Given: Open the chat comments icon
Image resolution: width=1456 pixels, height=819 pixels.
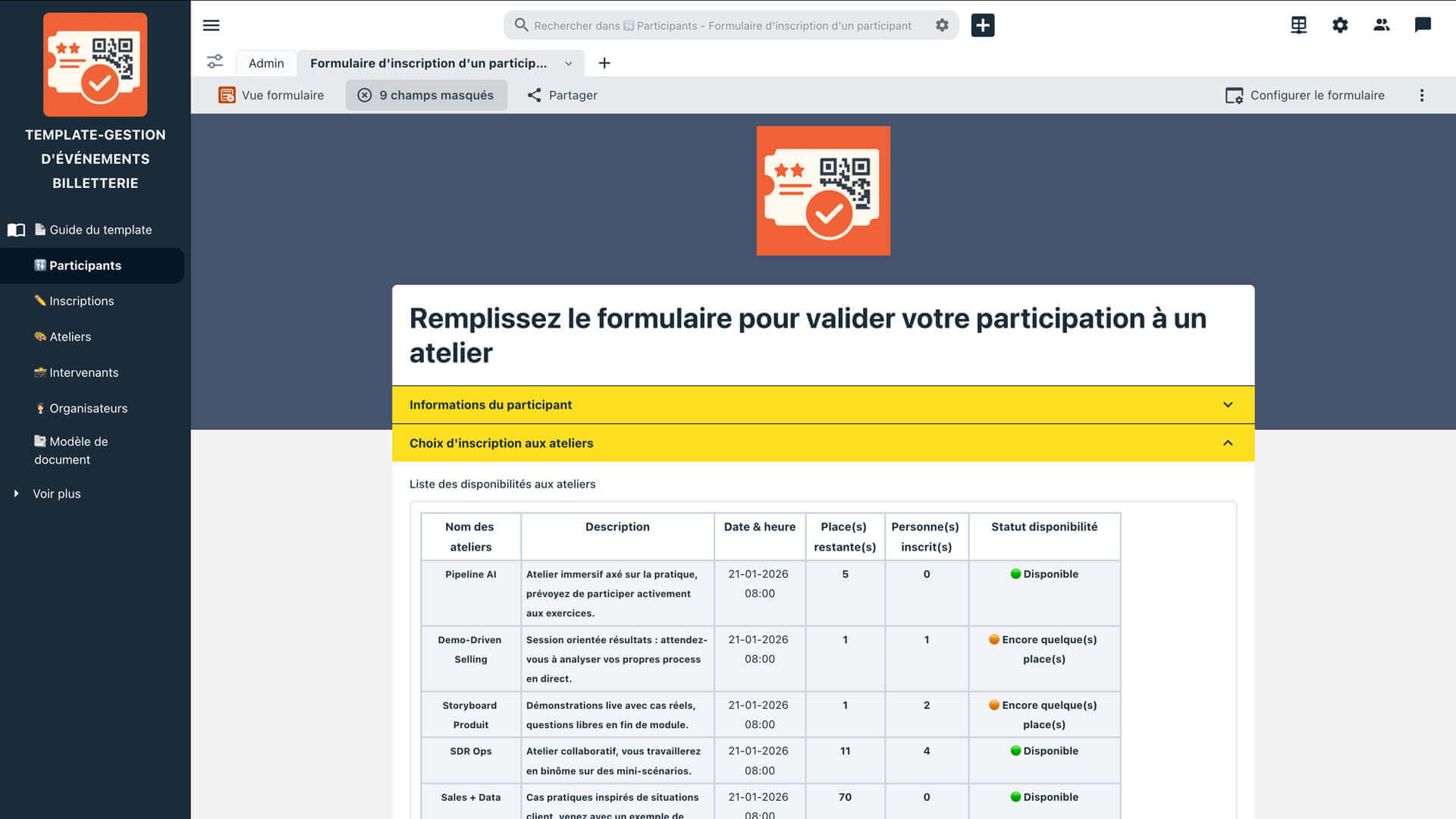Looking at the screenshot, I should click(1423, 25).
